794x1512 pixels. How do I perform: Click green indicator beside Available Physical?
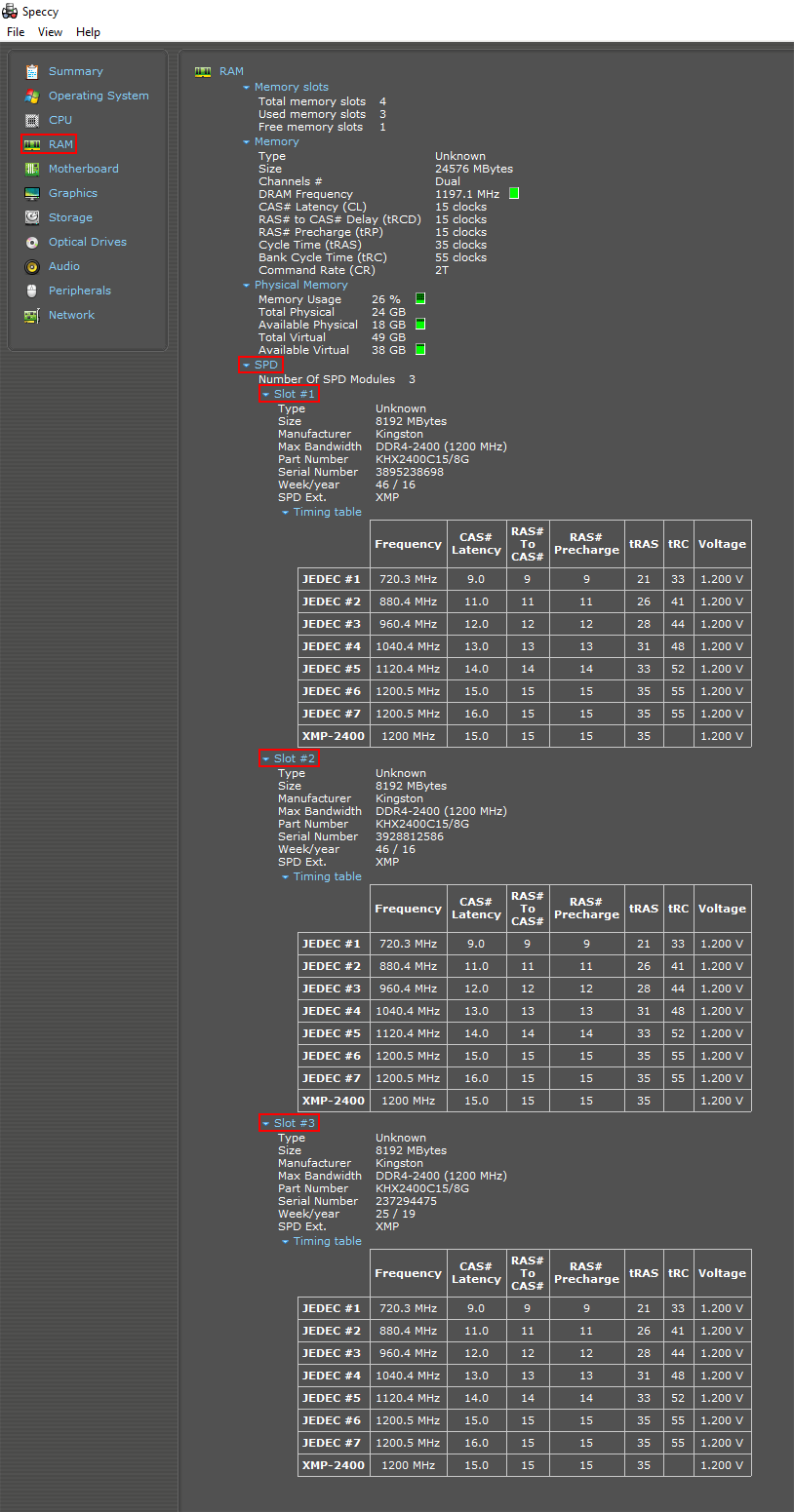coord(420,324)
